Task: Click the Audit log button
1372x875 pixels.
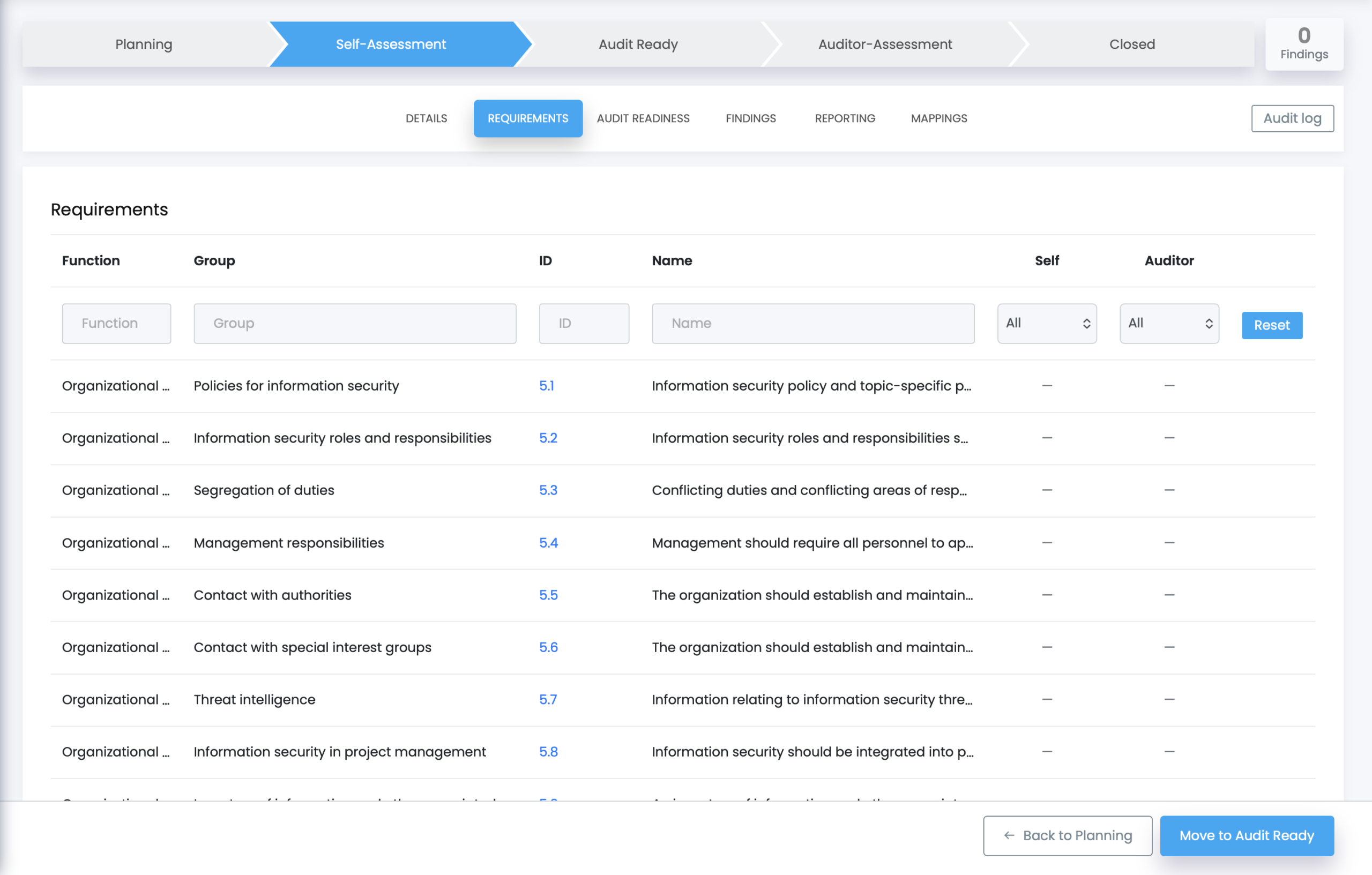Action: (1292, 118)
